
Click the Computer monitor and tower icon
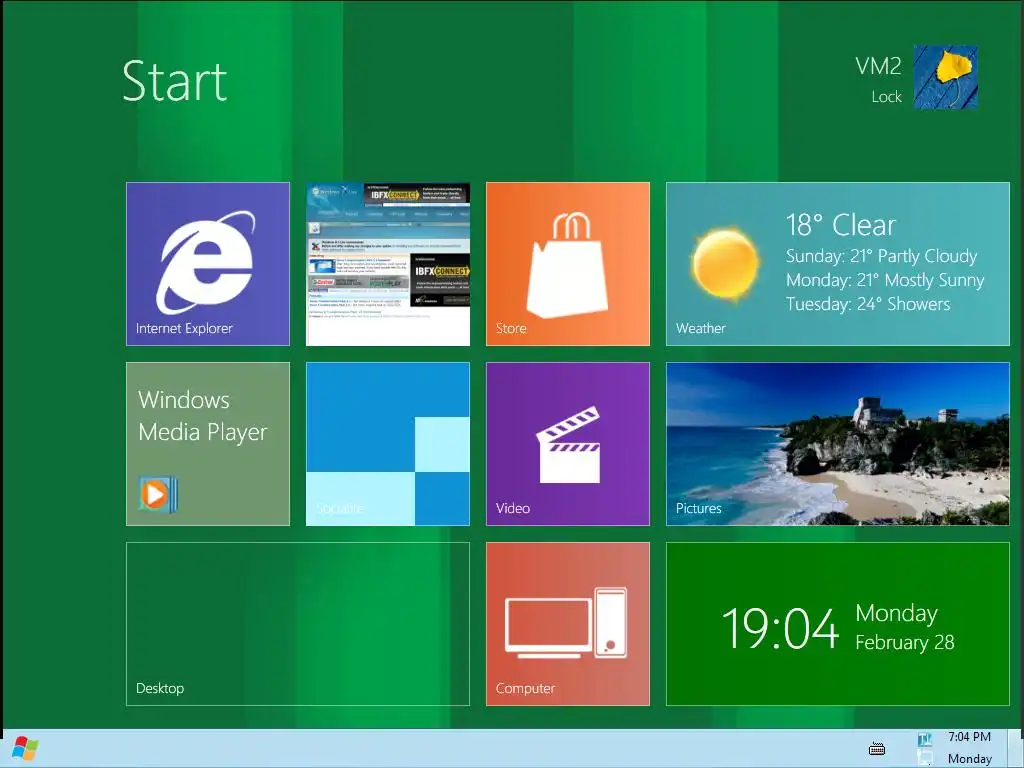[x=566, y=623]
